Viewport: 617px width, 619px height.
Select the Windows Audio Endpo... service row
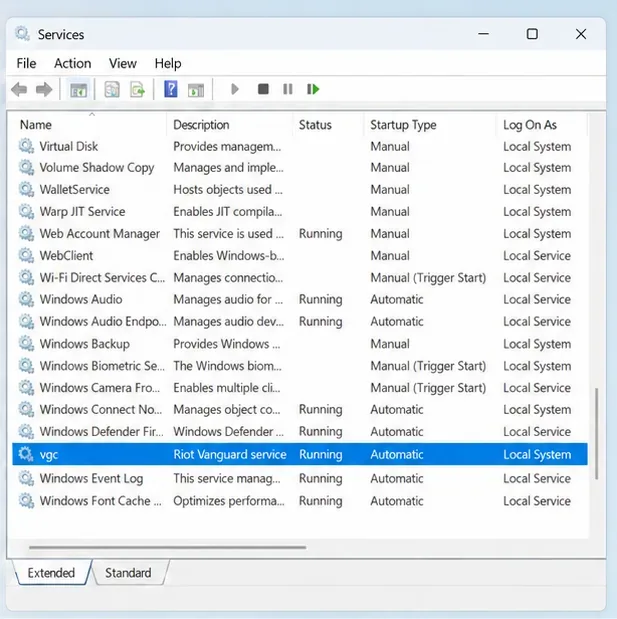(x=300, y=321)
